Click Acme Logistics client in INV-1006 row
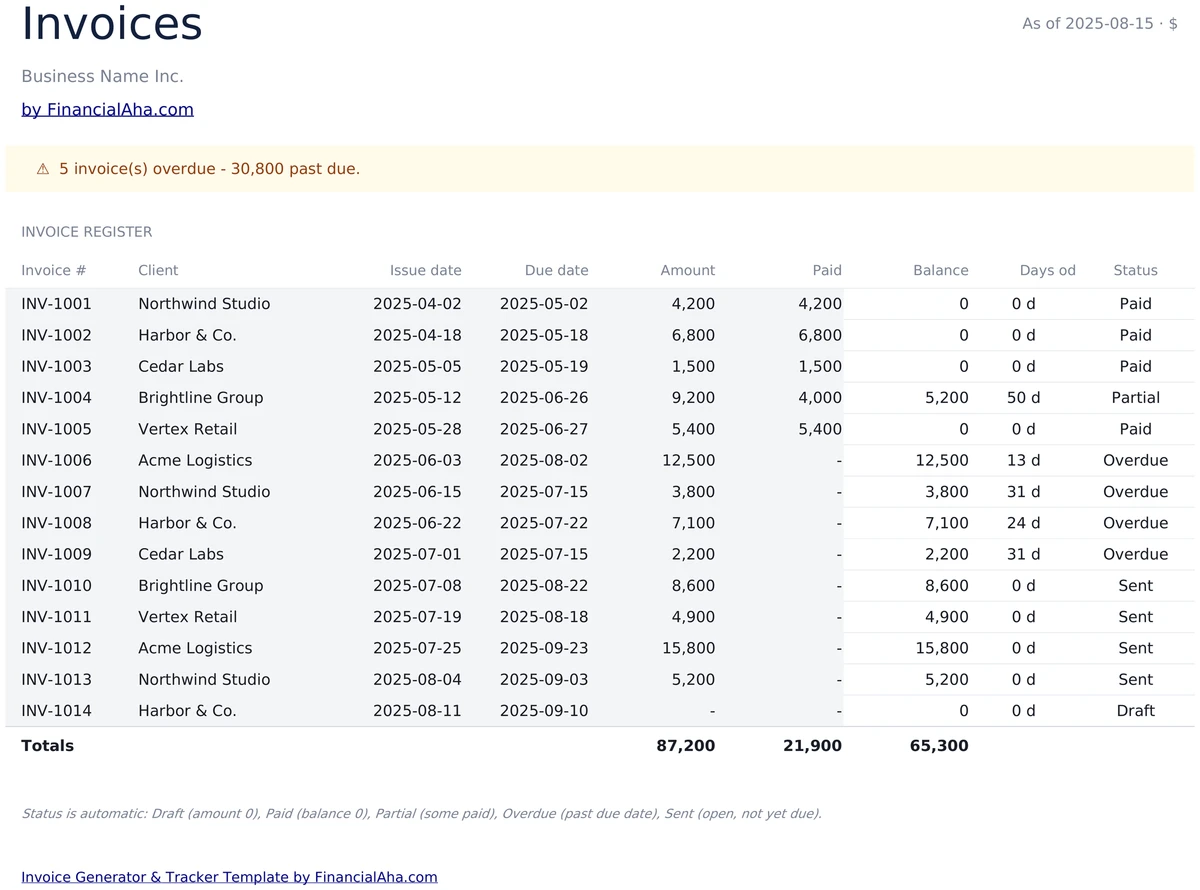Screen dimensions: 1200x890 pyautogui.click(x=195, y=460)
